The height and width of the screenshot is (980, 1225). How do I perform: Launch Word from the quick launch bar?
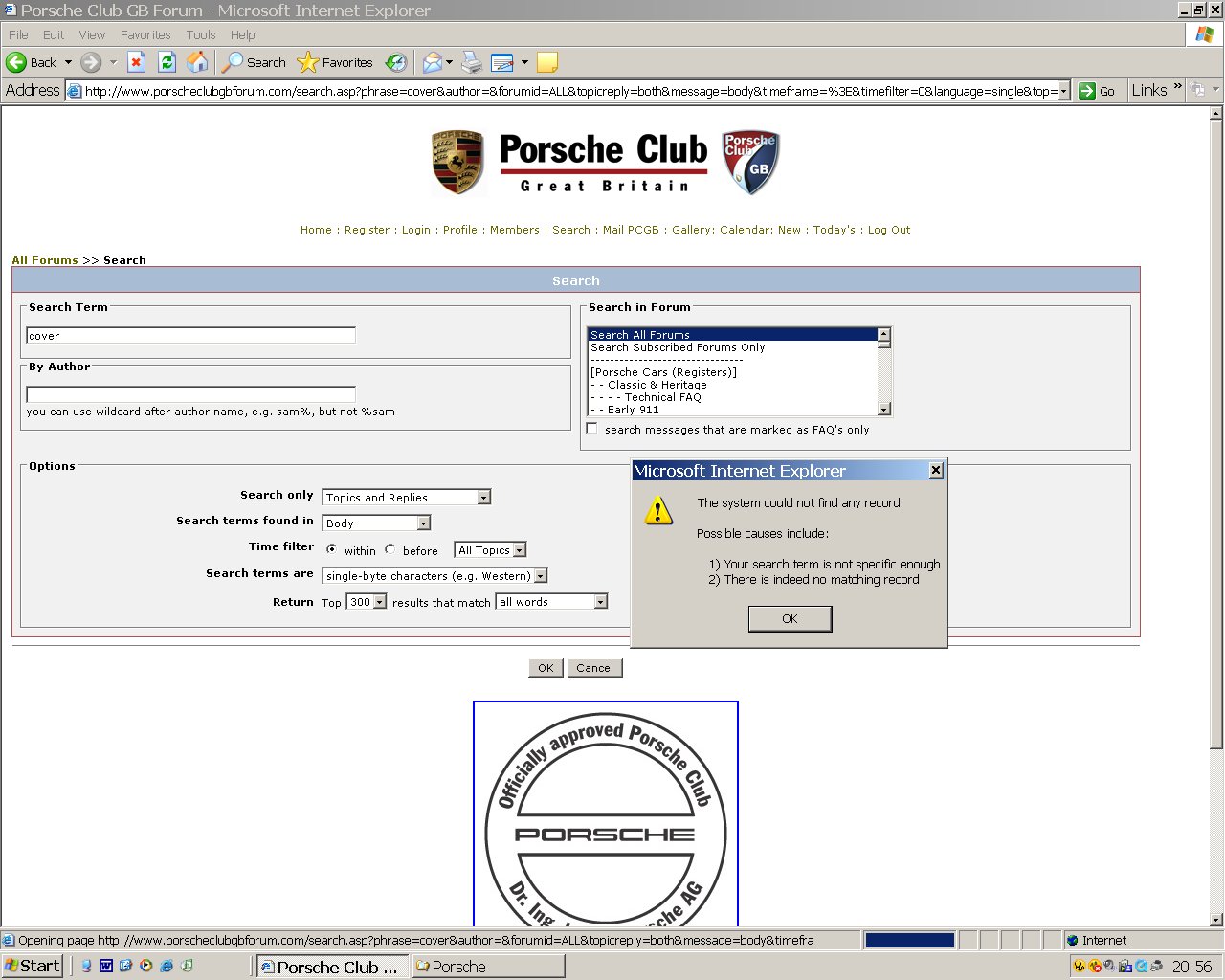point(106,966)
